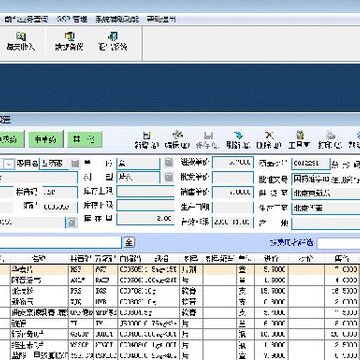The width and height of the screenshot is (360, 360).
Task: Click the grayed-out 保存 (save) toolbar icon
Action: 208,135
